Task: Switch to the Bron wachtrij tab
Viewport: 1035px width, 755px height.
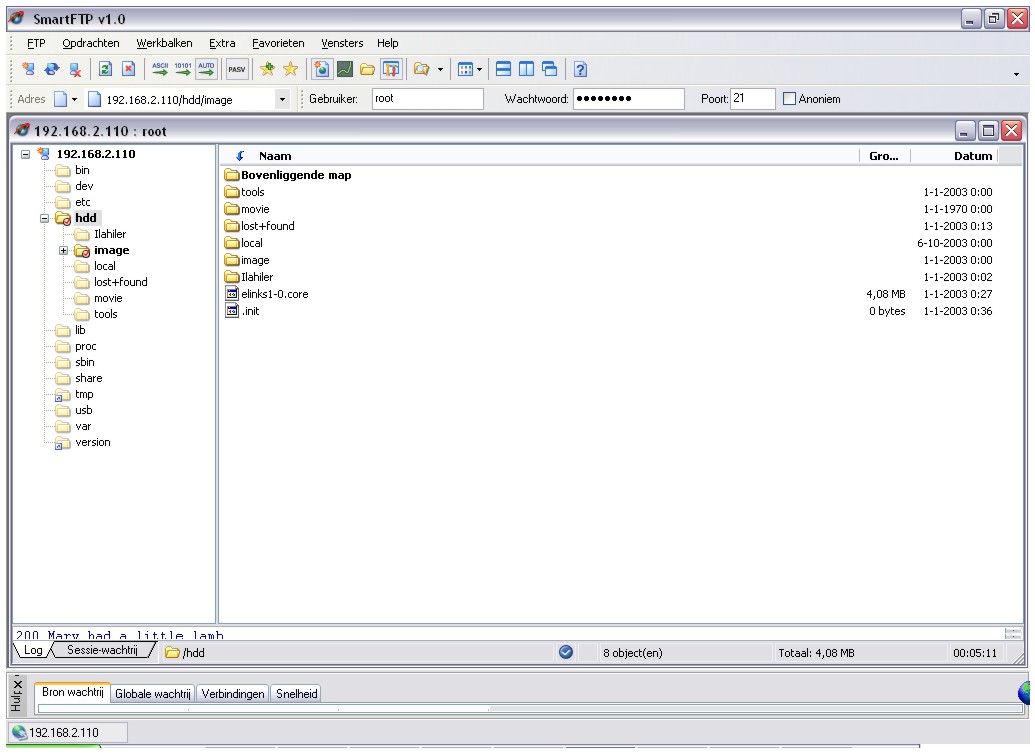Action: coord(73,692)
